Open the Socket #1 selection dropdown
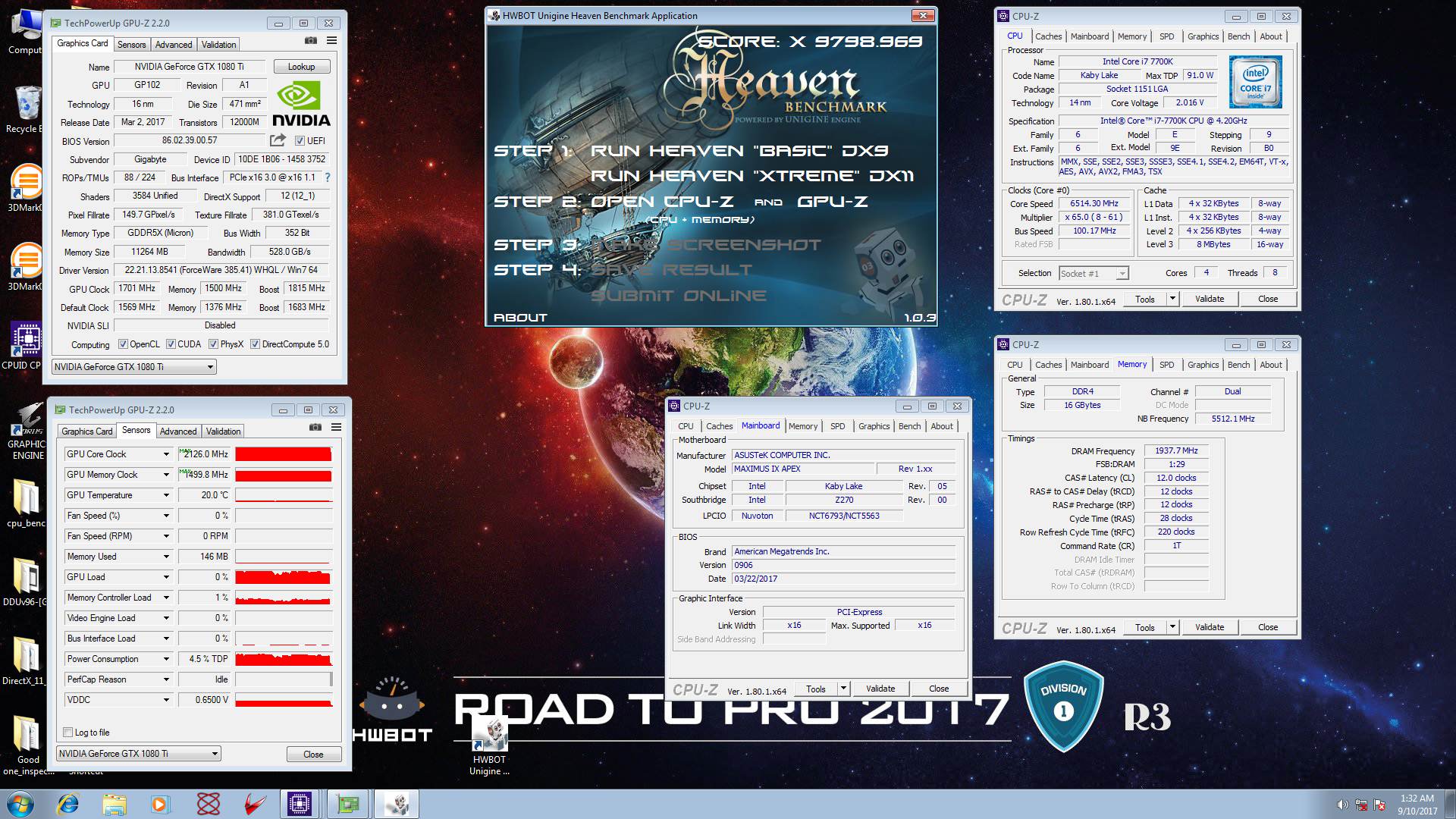 coord(1093,273)
